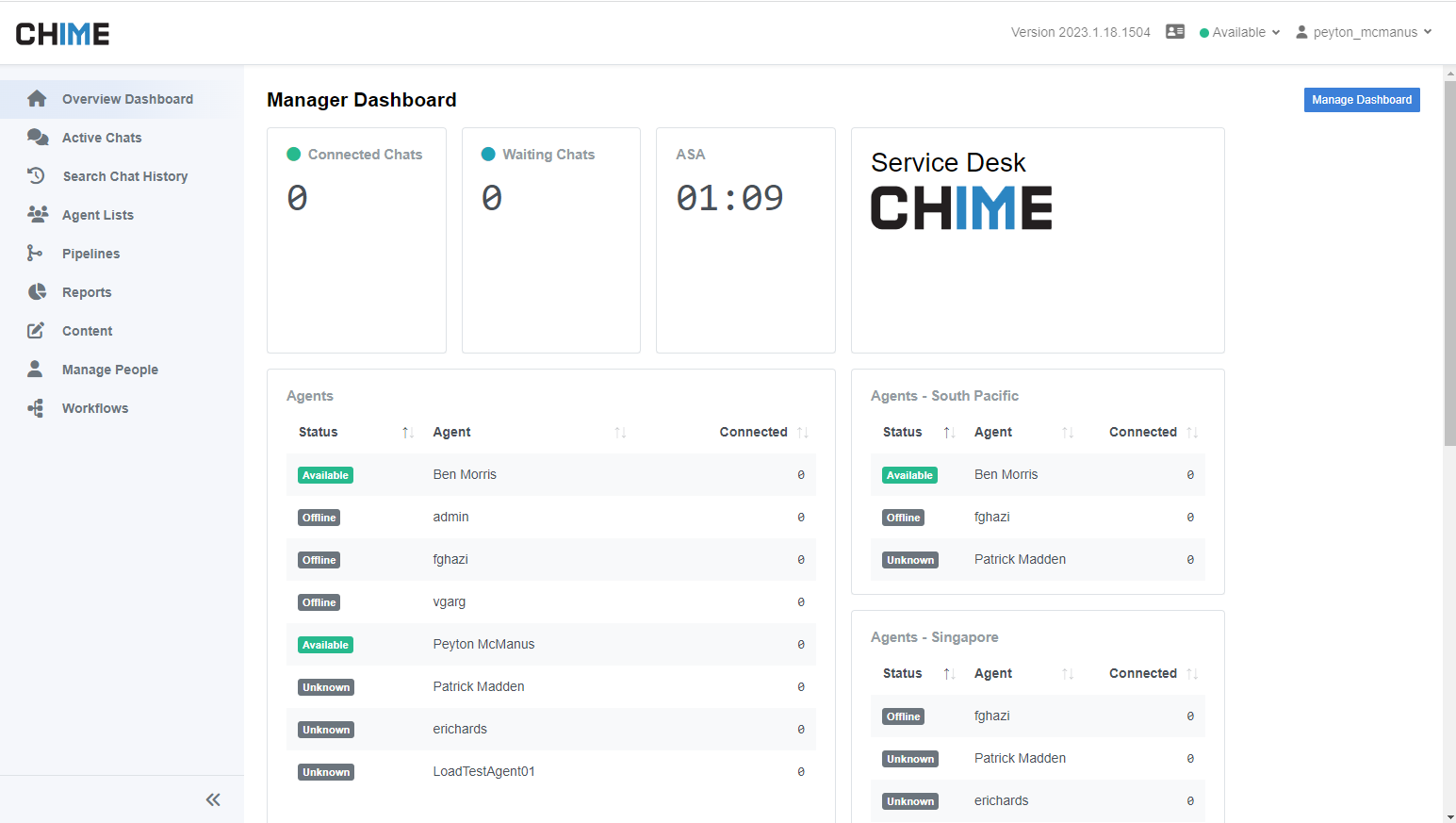Click the Reports pie chart icon
The width and height of the screenshot is (1456, 823).
point(37,291)
